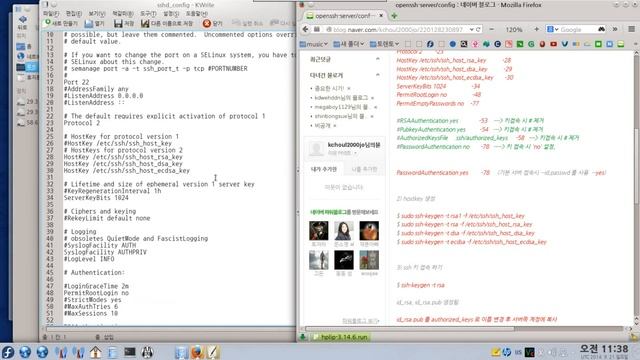The image size is (640, 360).
Task: Expand the 토렌트 bookmarks folder
Action: point(384,44)
